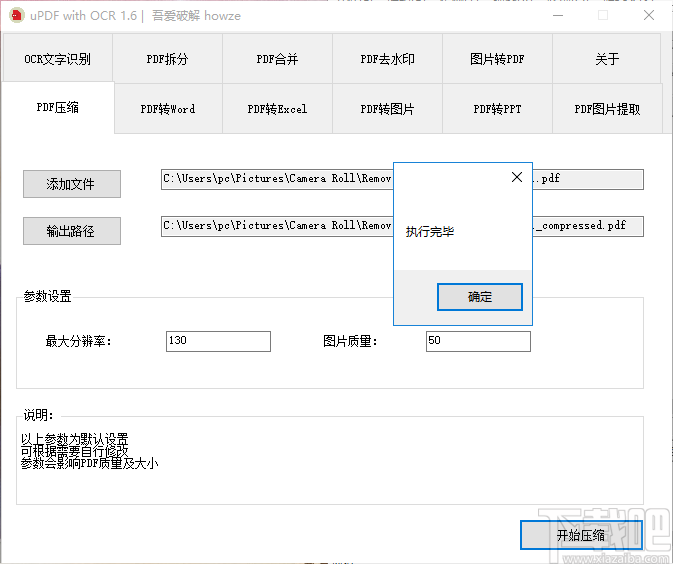Open the 关于 tab

606,58
